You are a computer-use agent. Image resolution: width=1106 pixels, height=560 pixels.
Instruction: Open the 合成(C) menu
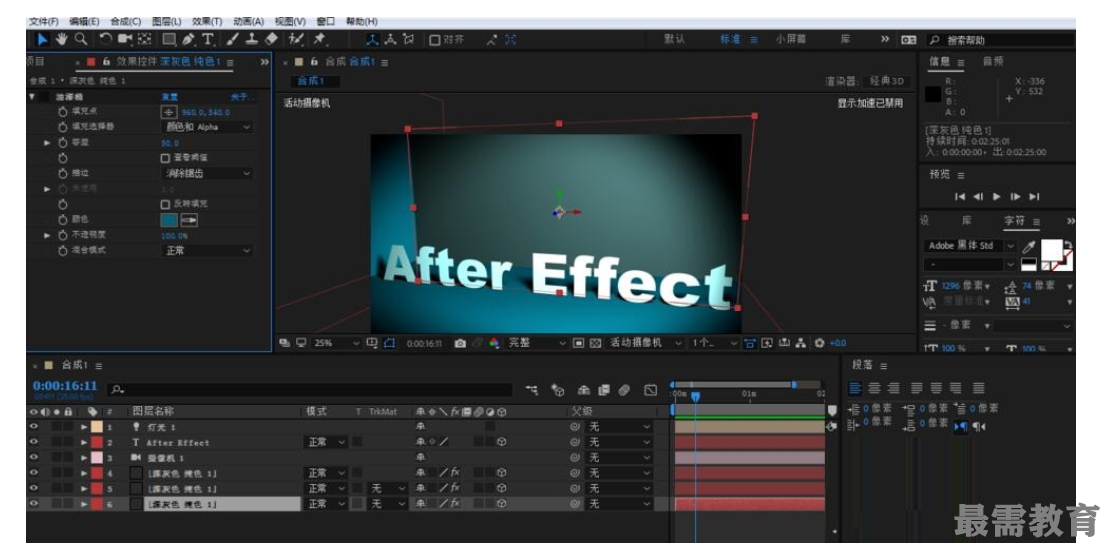(x=126, y=22)
